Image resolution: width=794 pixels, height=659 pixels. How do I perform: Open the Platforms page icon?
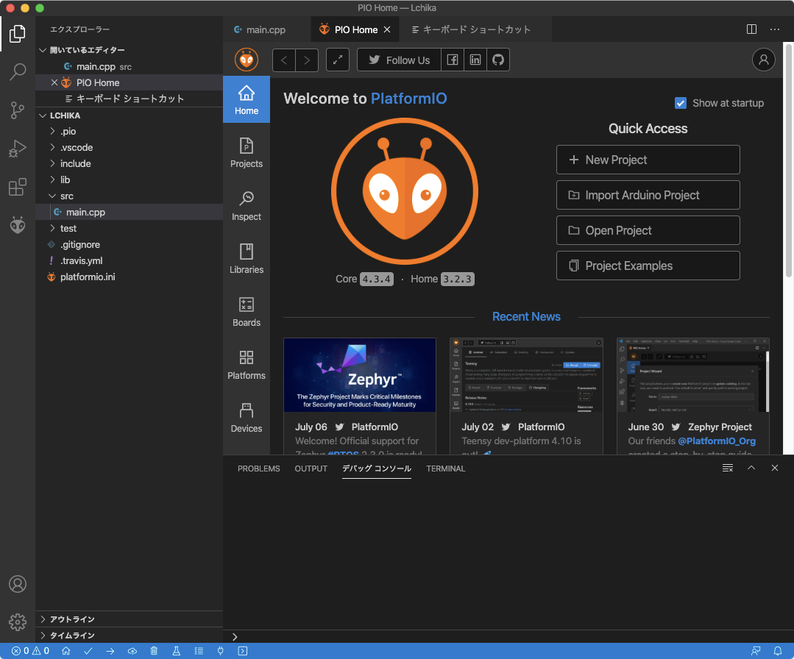(246, 364)
